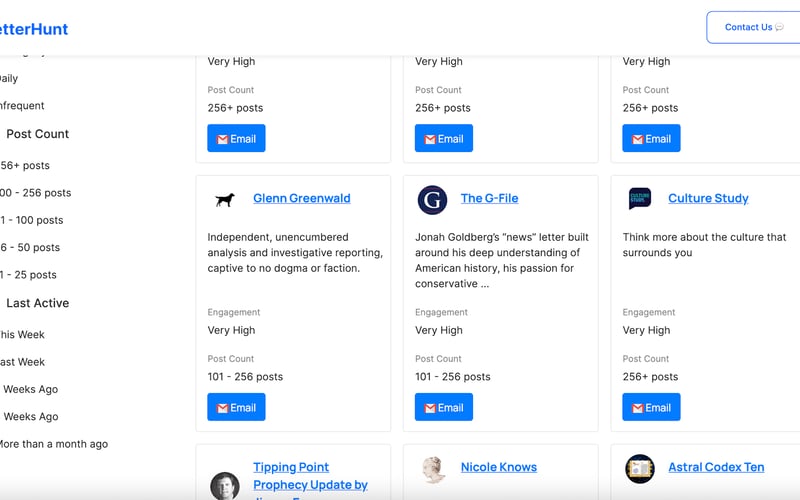The image size is (800, 500).
Task: Click The G-File round logo
Action: (432, 199)
